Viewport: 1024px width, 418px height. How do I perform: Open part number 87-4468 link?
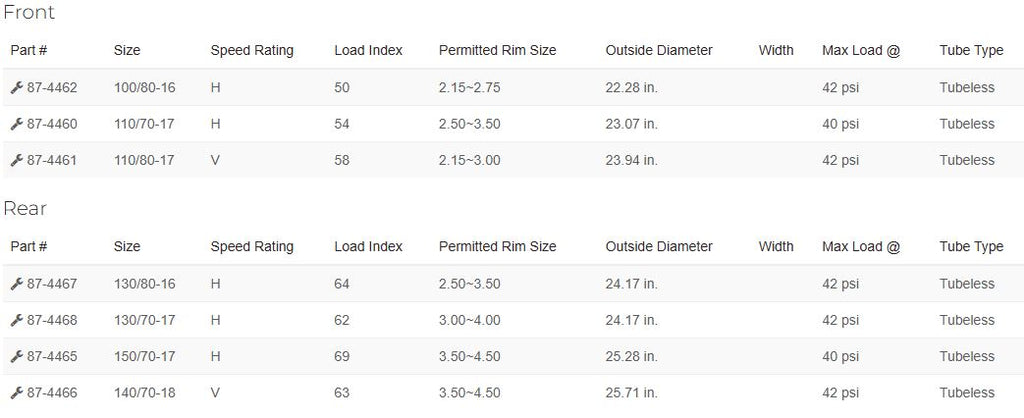52,320
